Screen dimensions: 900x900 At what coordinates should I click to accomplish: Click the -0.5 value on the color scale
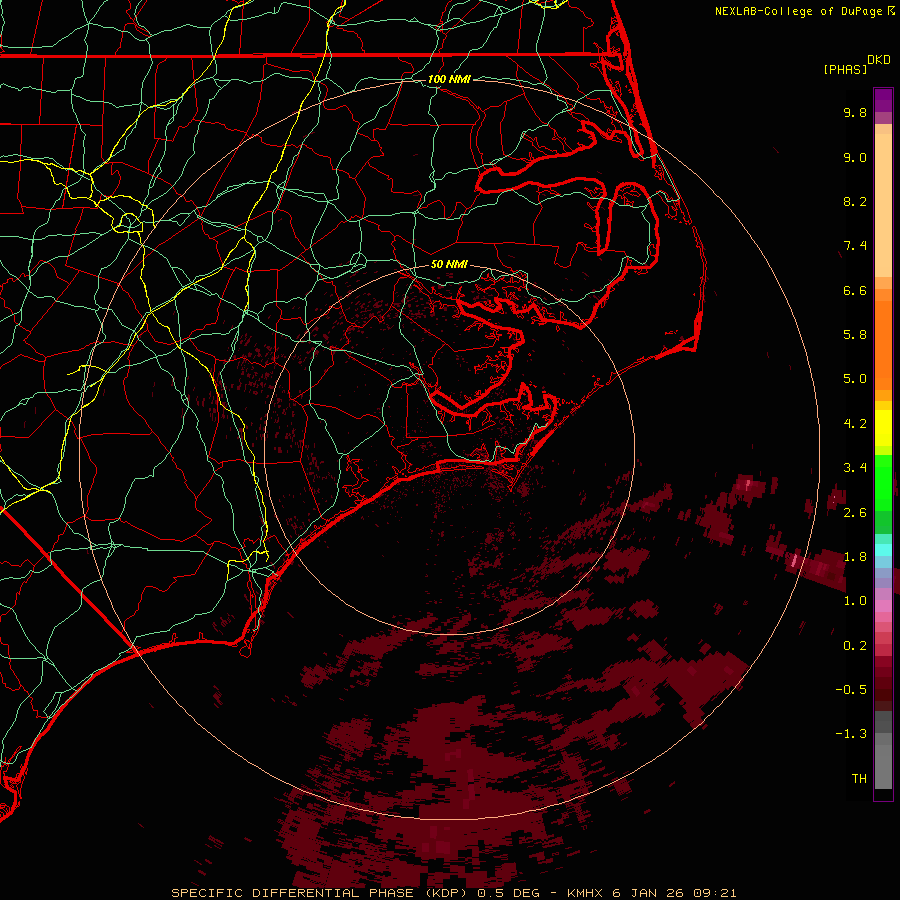click(851, 690)
